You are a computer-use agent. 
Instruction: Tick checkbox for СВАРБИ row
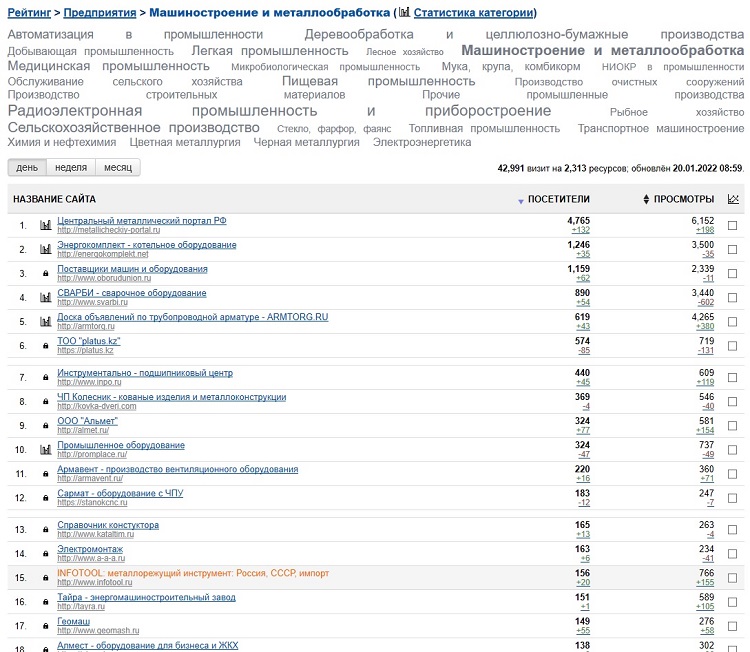coord(732,298)
